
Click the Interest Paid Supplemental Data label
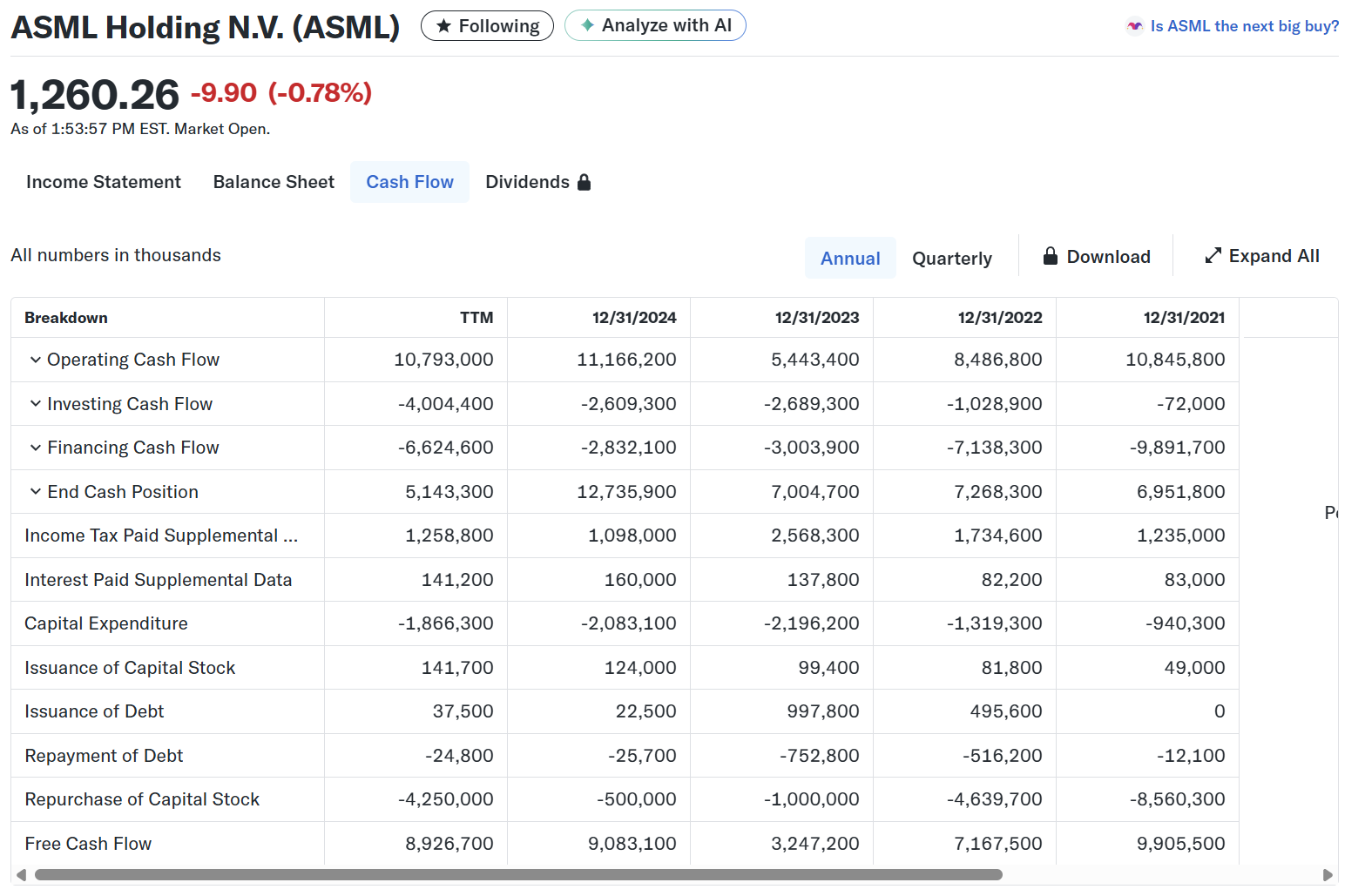point(158,580)
